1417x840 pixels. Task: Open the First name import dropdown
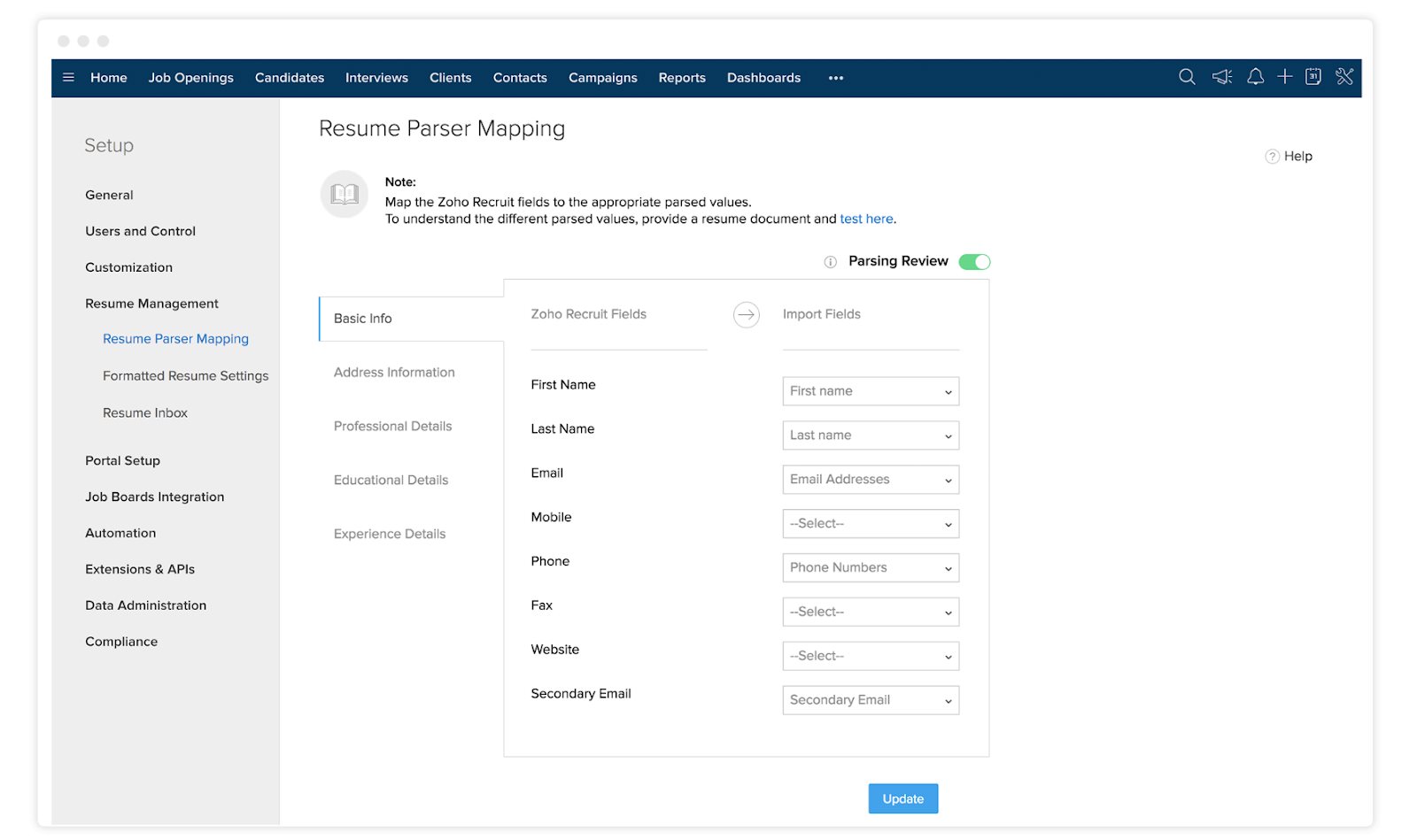coord(871,391)
